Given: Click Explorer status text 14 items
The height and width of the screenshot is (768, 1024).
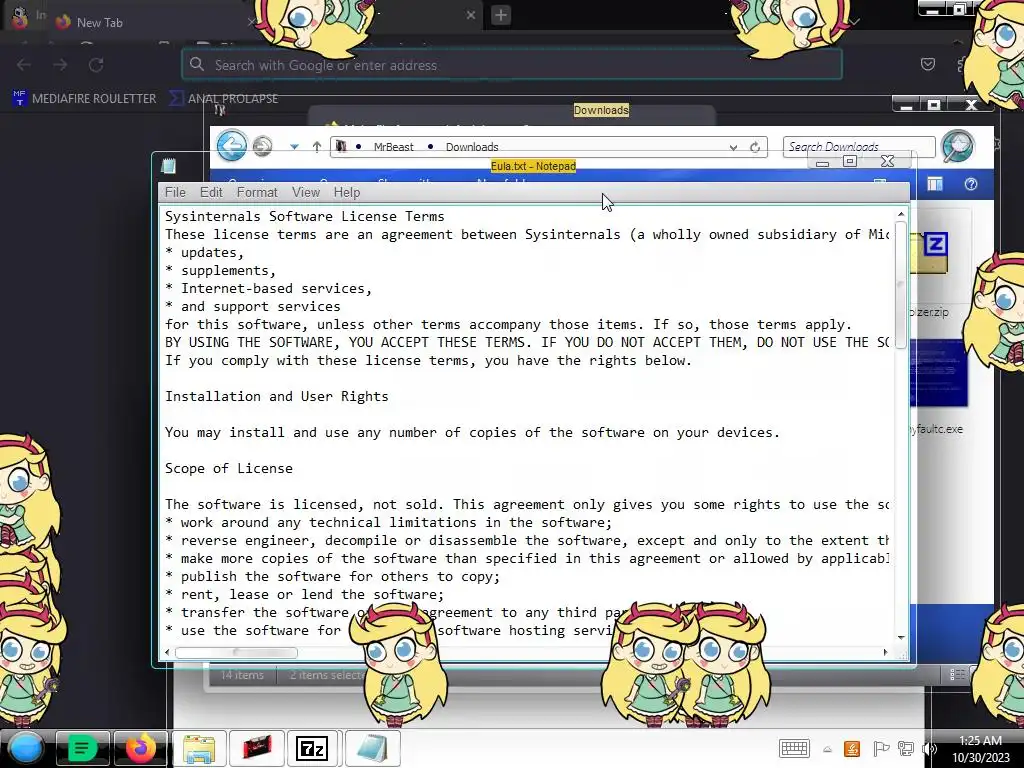Looking at the screenshot, I should coord(242,675).
